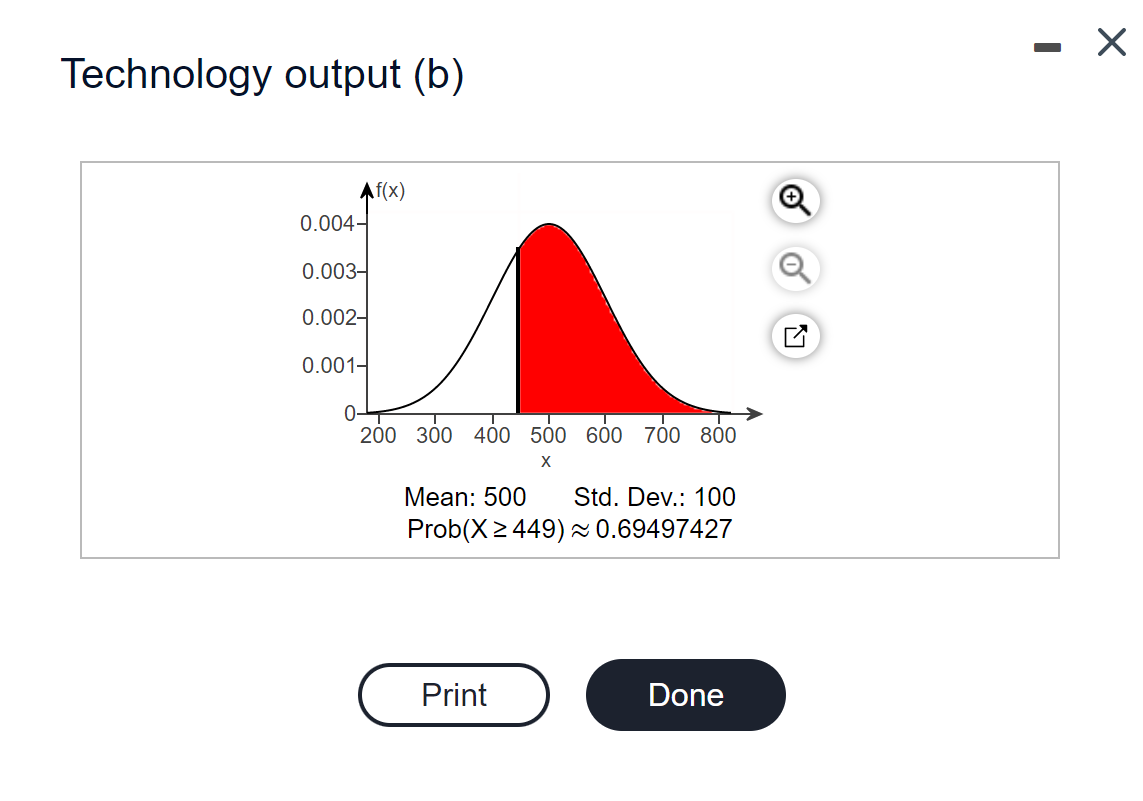This screenshot has height=801, width=1143.
Task: Click the external link icon beside the graph
Action: 795,336
